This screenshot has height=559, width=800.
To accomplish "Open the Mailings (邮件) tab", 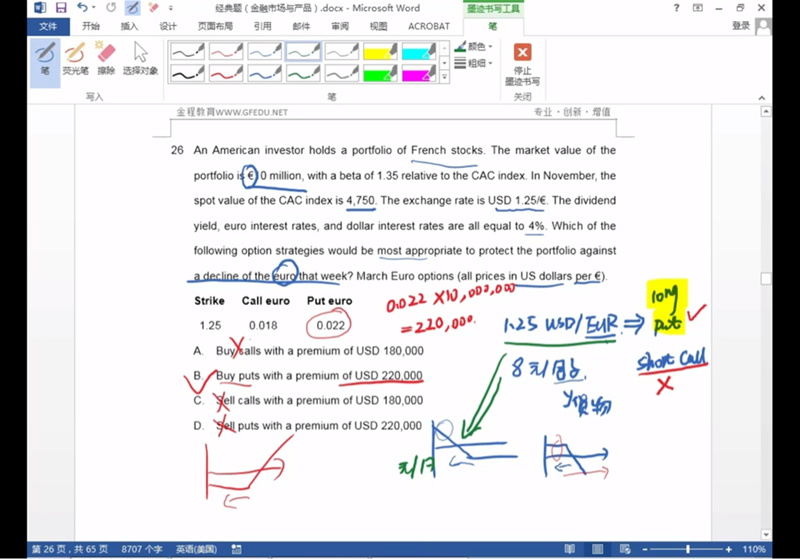I will click(301, 26).
